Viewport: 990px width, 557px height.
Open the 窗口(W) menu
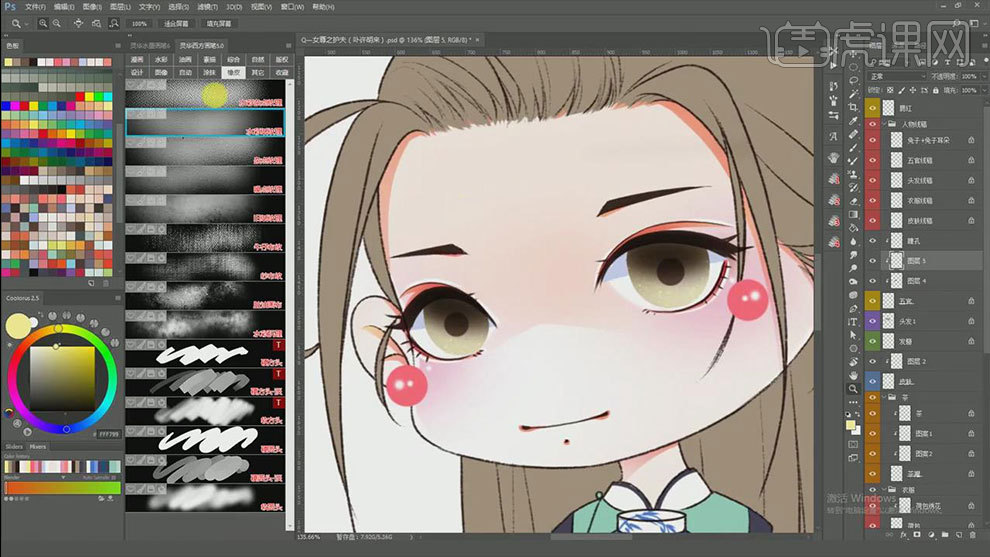(292, 7)
